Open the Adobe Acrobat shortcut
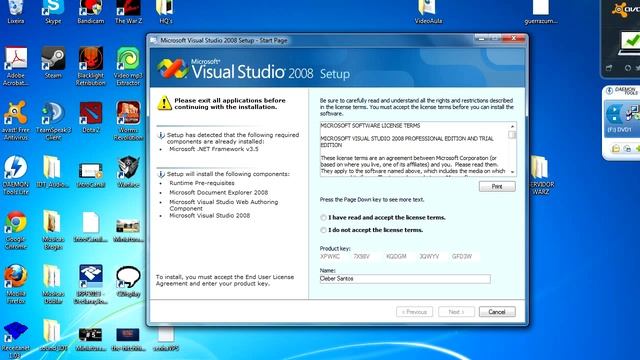Screen dimensions: 640x360 16,66
